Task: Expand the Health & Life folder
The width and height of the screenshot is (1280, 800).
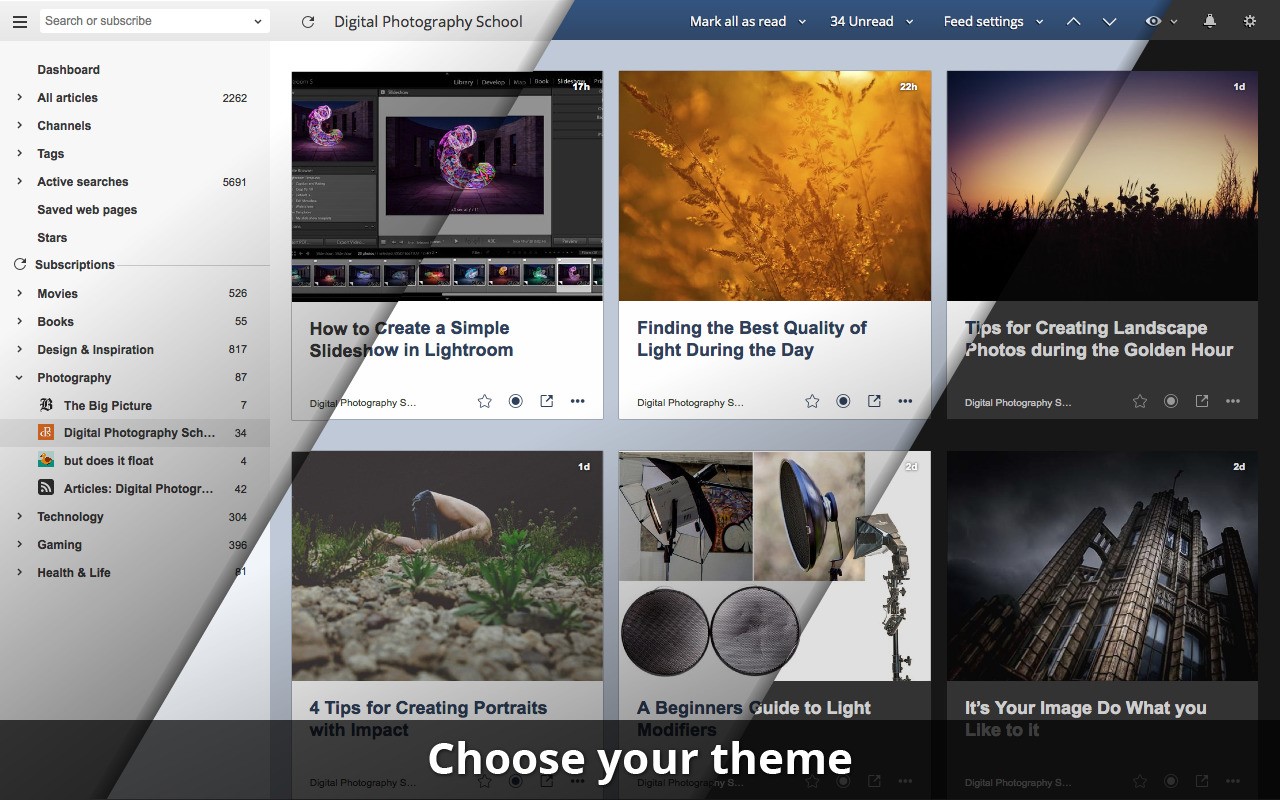Action: 20,572
